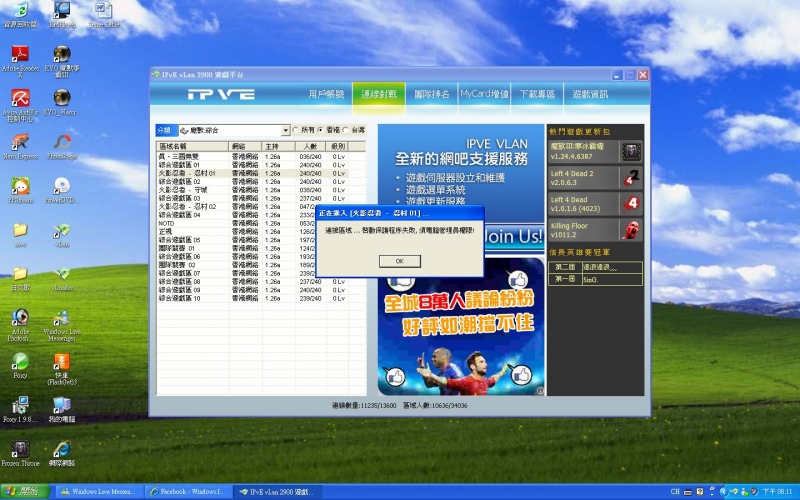This screenshot has width=800, height=500.
Task: Select room 綜合遊戲區 05
Action: coord(236,240)
